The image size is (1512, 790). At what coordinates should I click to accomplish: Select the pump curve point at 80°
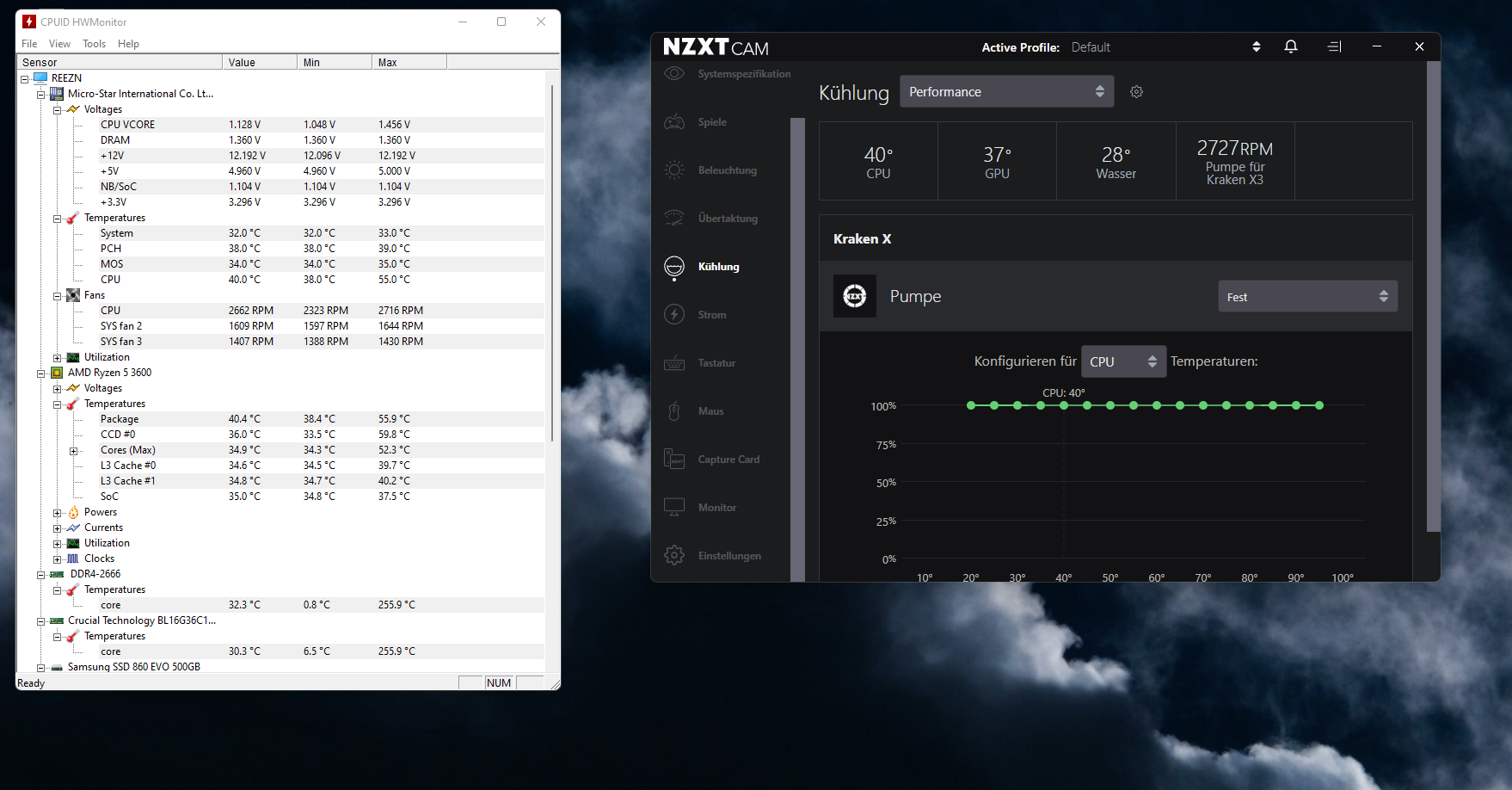pyautogui.click(x=1250, y=405)
